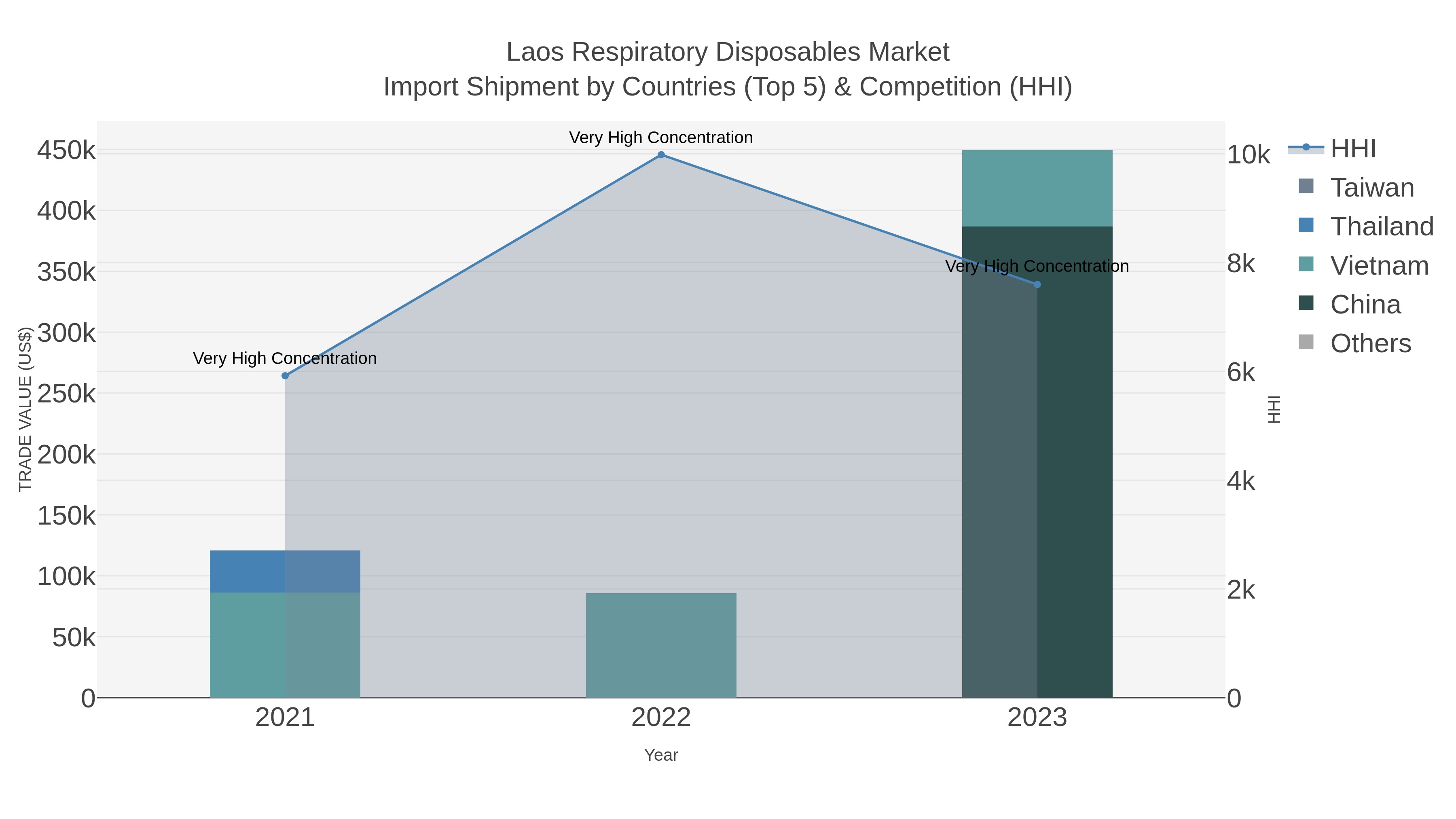
Task: Click the 250k y-axis tick label
Action: 66,394
